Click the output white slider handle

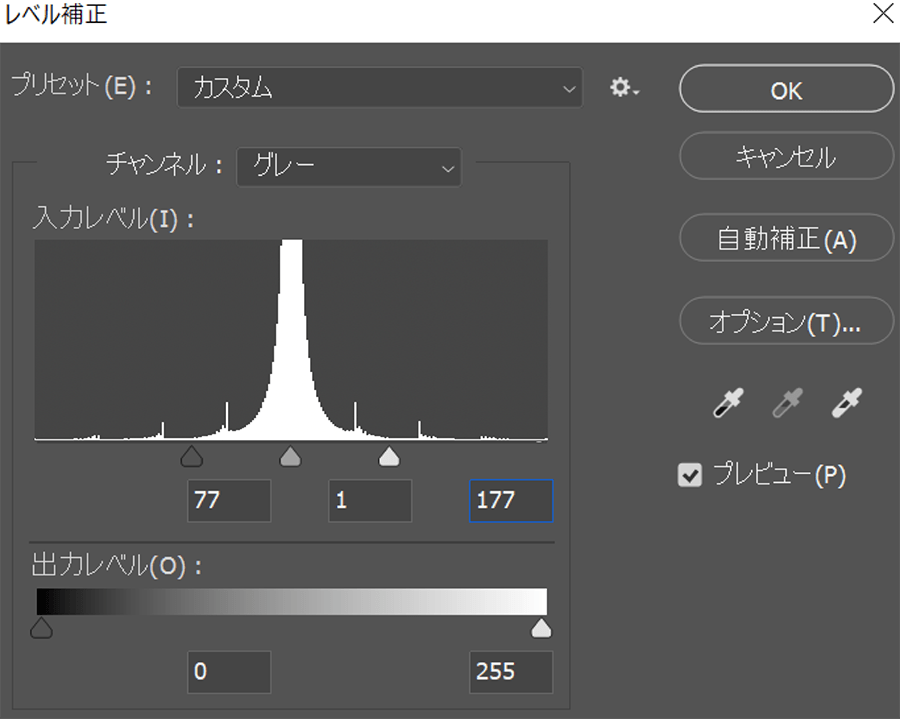(x=541, y=628)
